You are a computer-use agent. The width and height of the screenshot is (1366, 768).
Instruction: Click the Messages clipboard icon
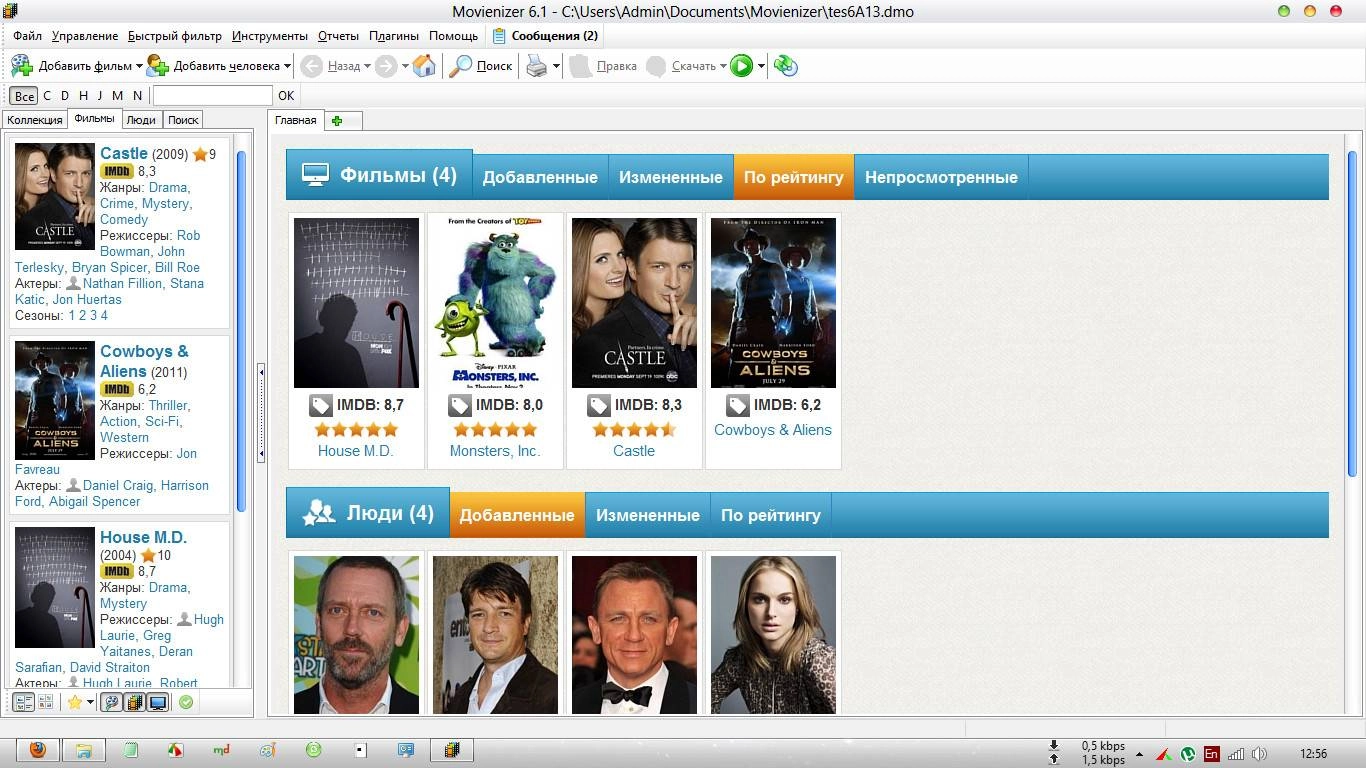click(x=499, y=36)
